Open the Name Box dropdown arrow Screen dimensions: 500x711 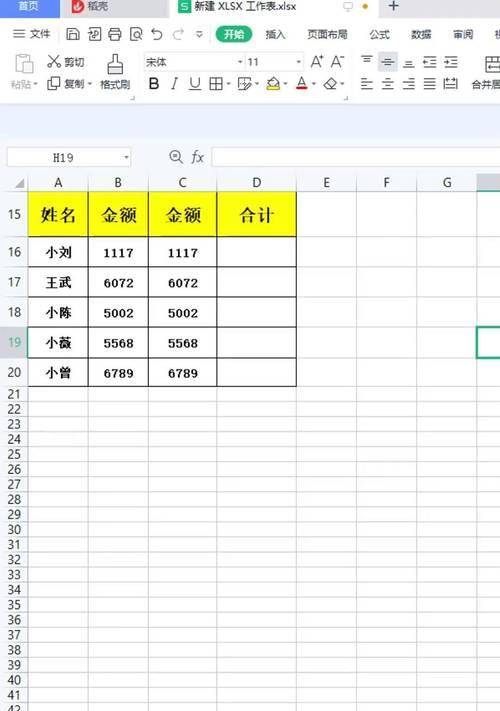126,157
